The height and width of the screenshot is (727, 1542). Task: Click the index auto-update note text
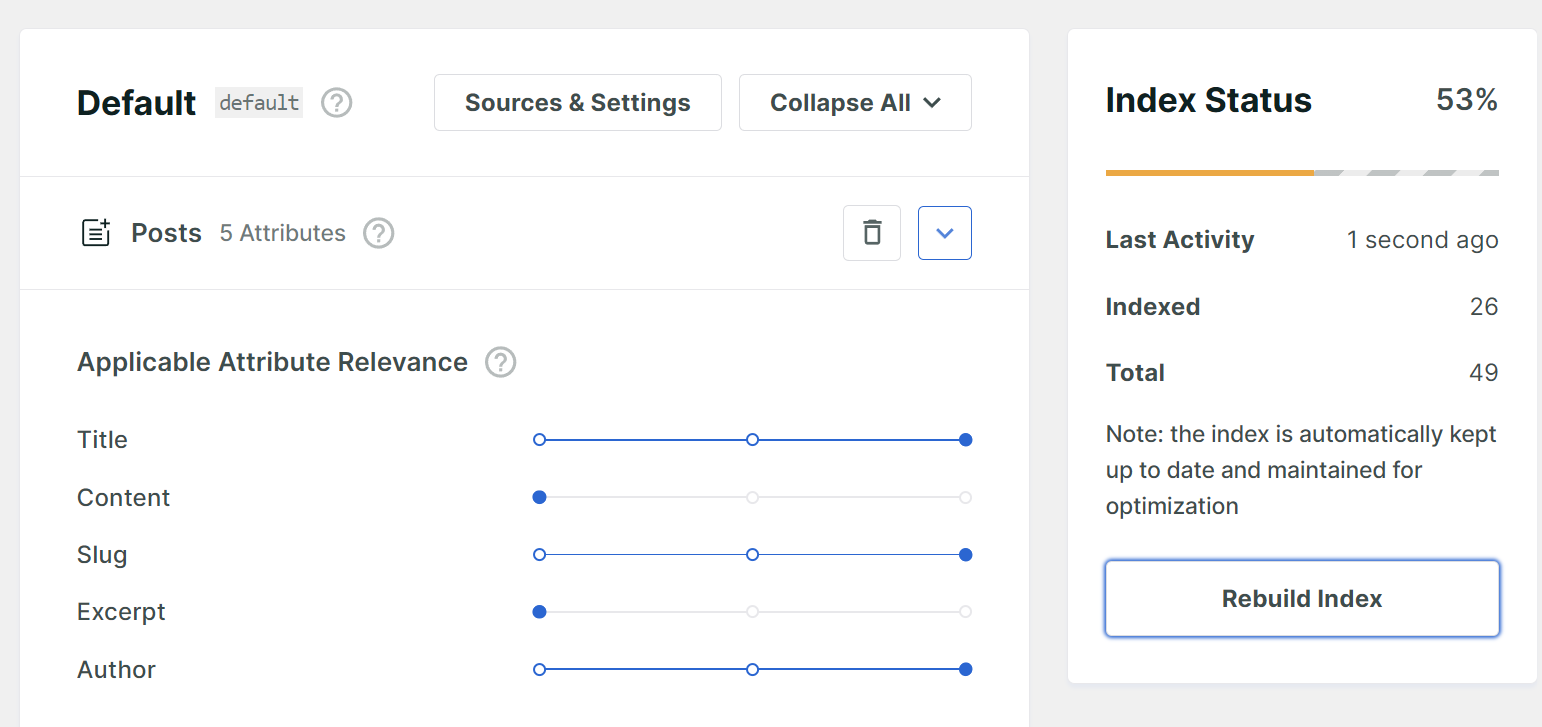point(1301,470)
